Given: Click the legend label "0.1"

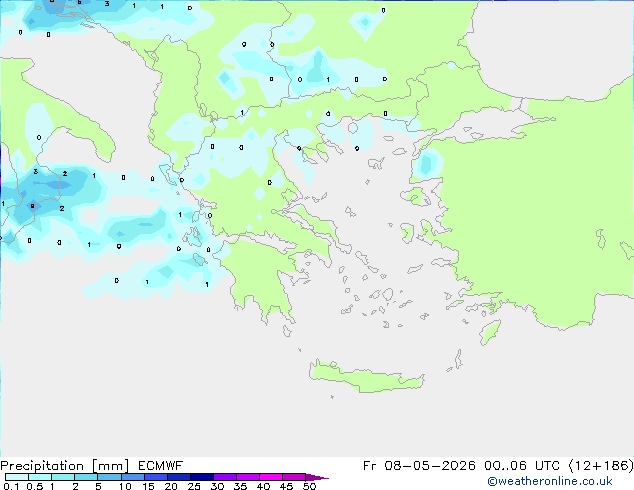Looking at the screenshot, I should (11, 486).
